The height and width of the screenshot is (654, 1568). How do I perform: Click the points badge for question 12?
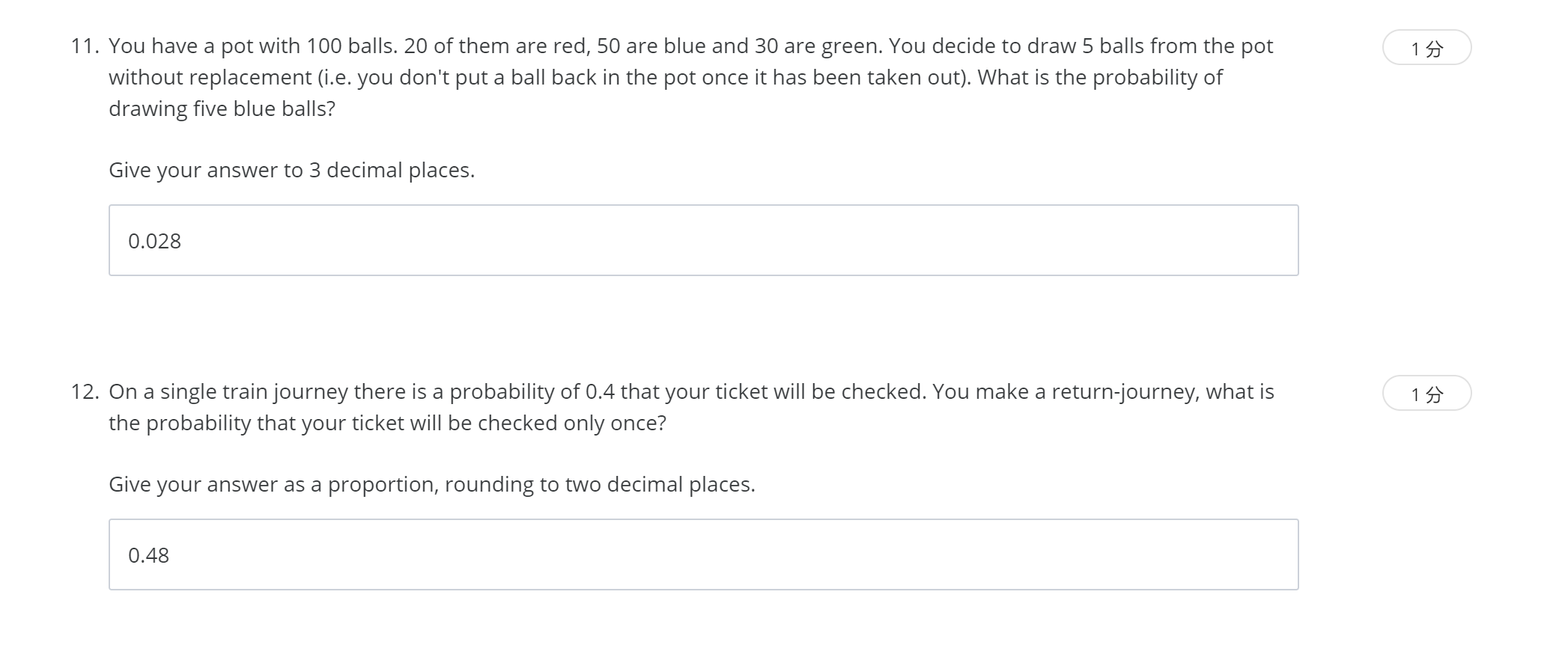click(x=1426, y=394)
